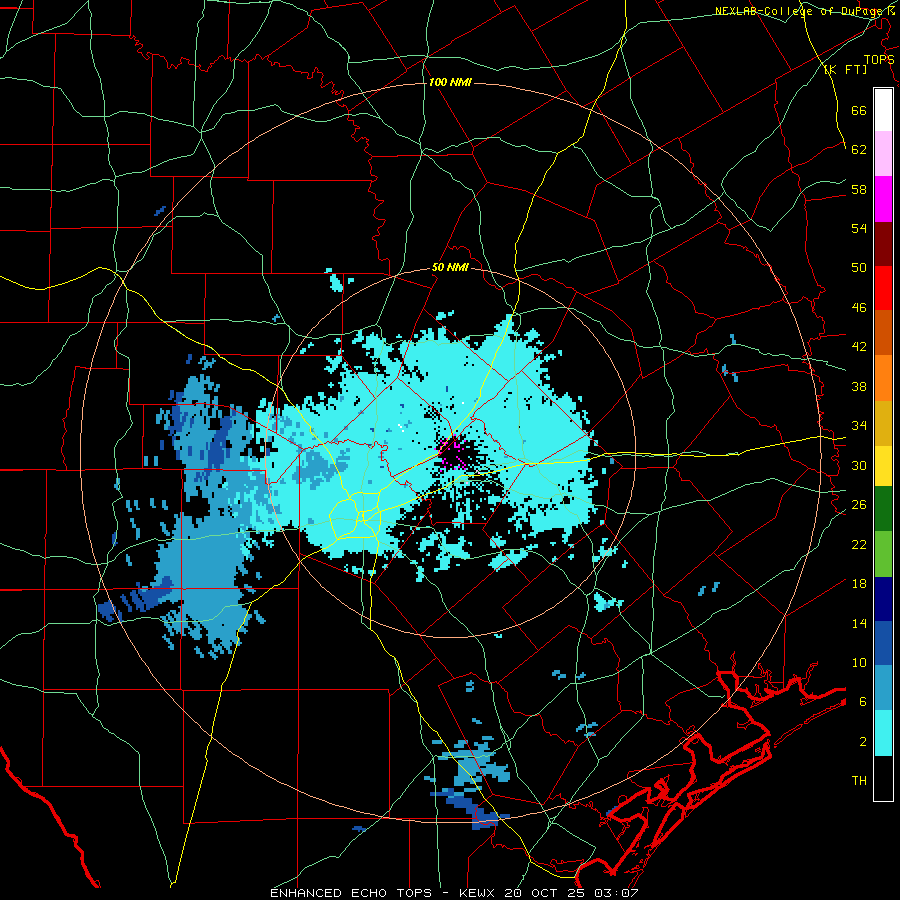Pick the light orange legend swatch
Image resolution: width=900 pixels, height=900 pixels.
pyautogui.click(x=883, y=378)
